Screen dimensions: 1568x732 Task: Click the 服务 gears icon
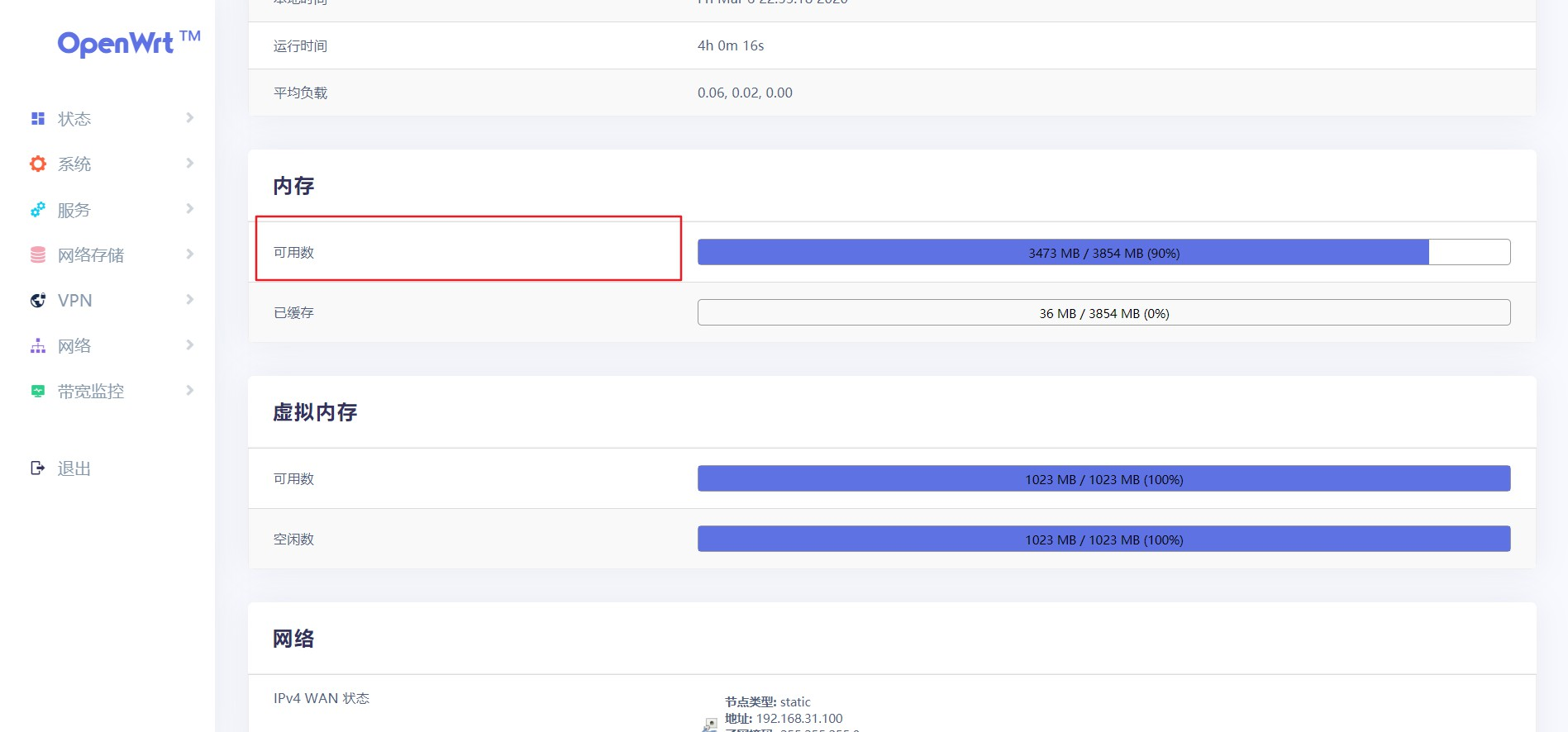[x=38, y=210]
